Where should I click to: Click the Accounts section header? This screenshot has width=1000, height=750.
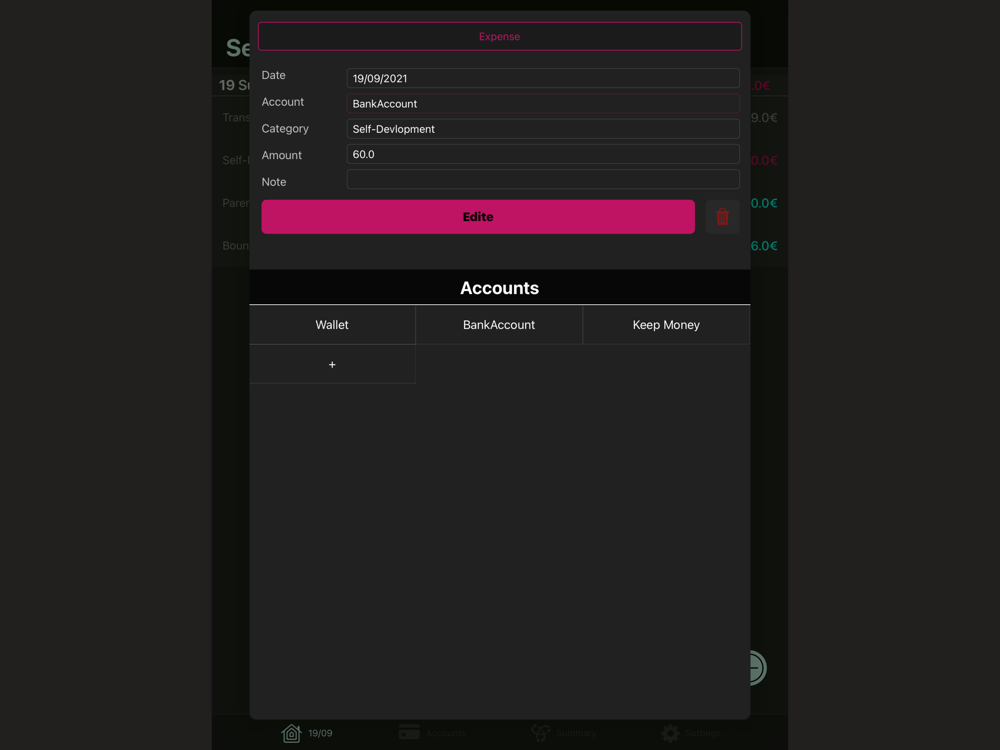click(499, 288)
